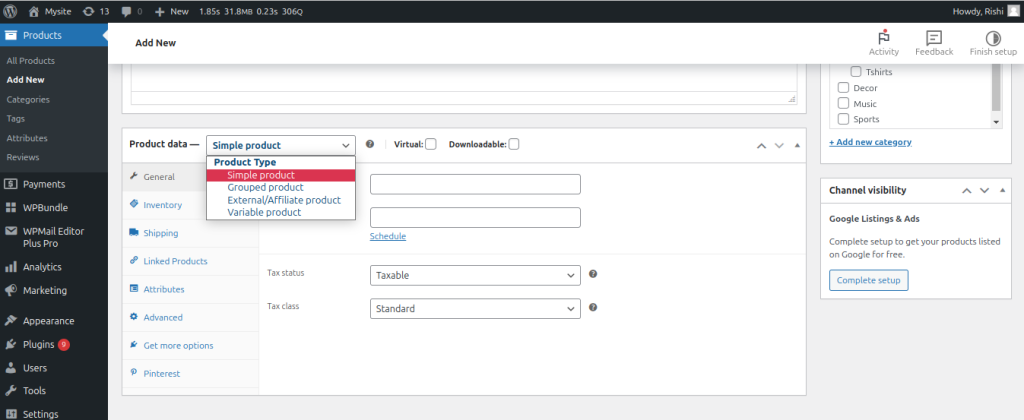The width and height of the screenshot is (1024, 420).
Task: Click help icon beside product type select
Action: coord(370,144)
